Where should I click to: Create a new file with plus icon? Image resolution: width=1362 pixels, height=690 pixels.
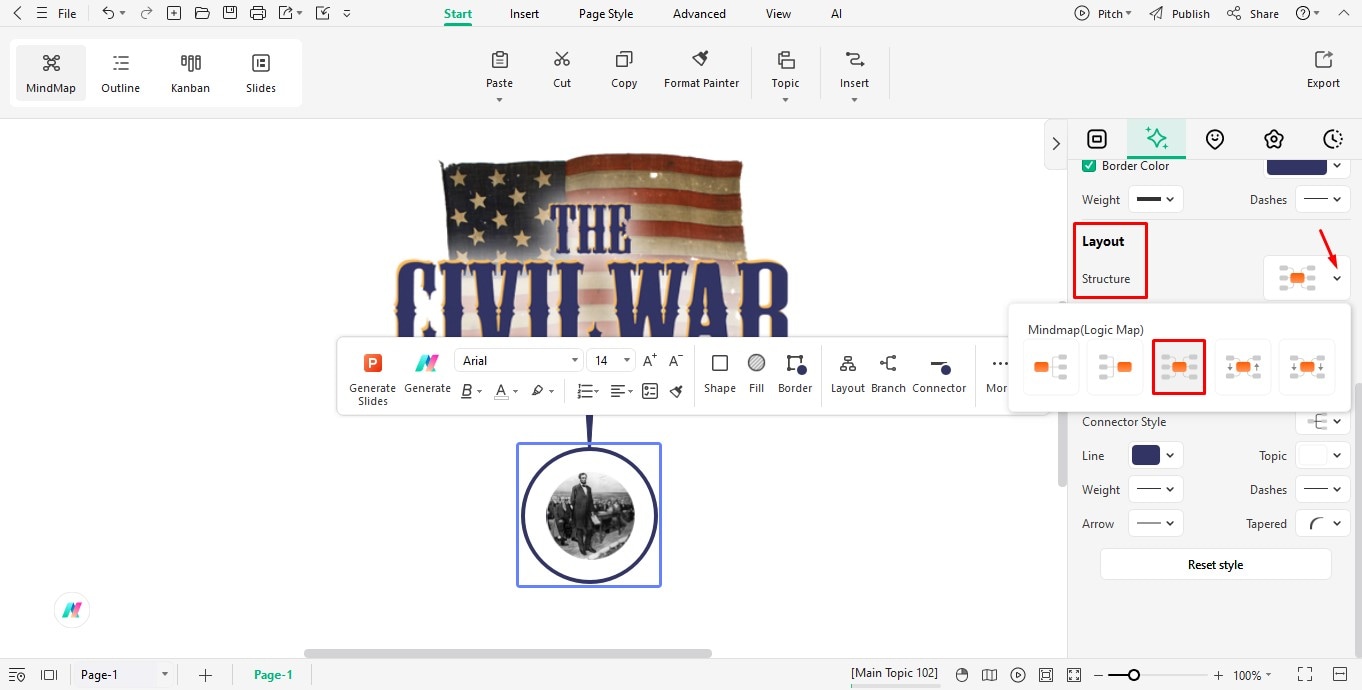click(x=174, y=13)
